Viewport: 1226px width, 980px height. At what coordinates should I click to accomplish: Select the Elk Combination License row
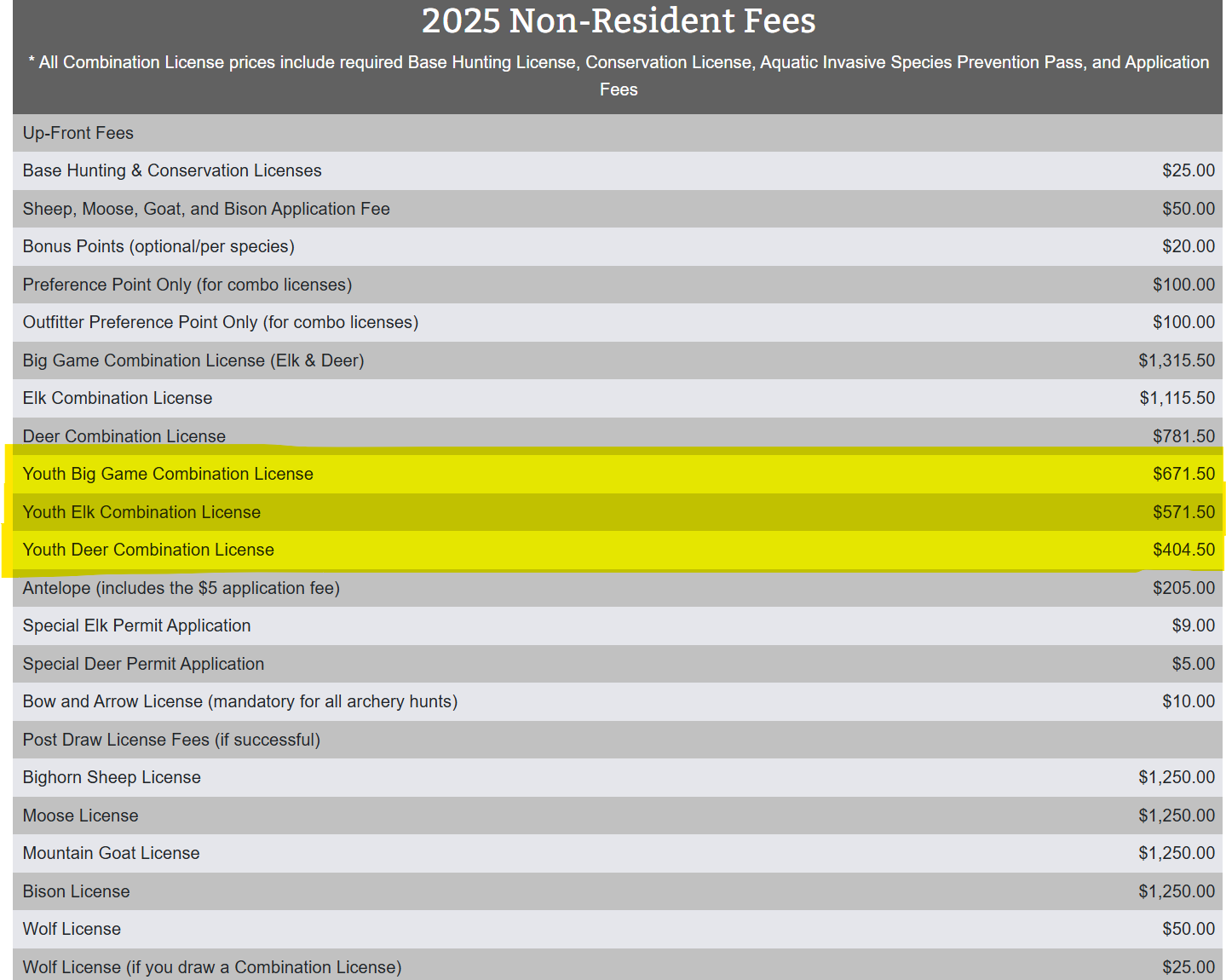[x=118, y=398]
